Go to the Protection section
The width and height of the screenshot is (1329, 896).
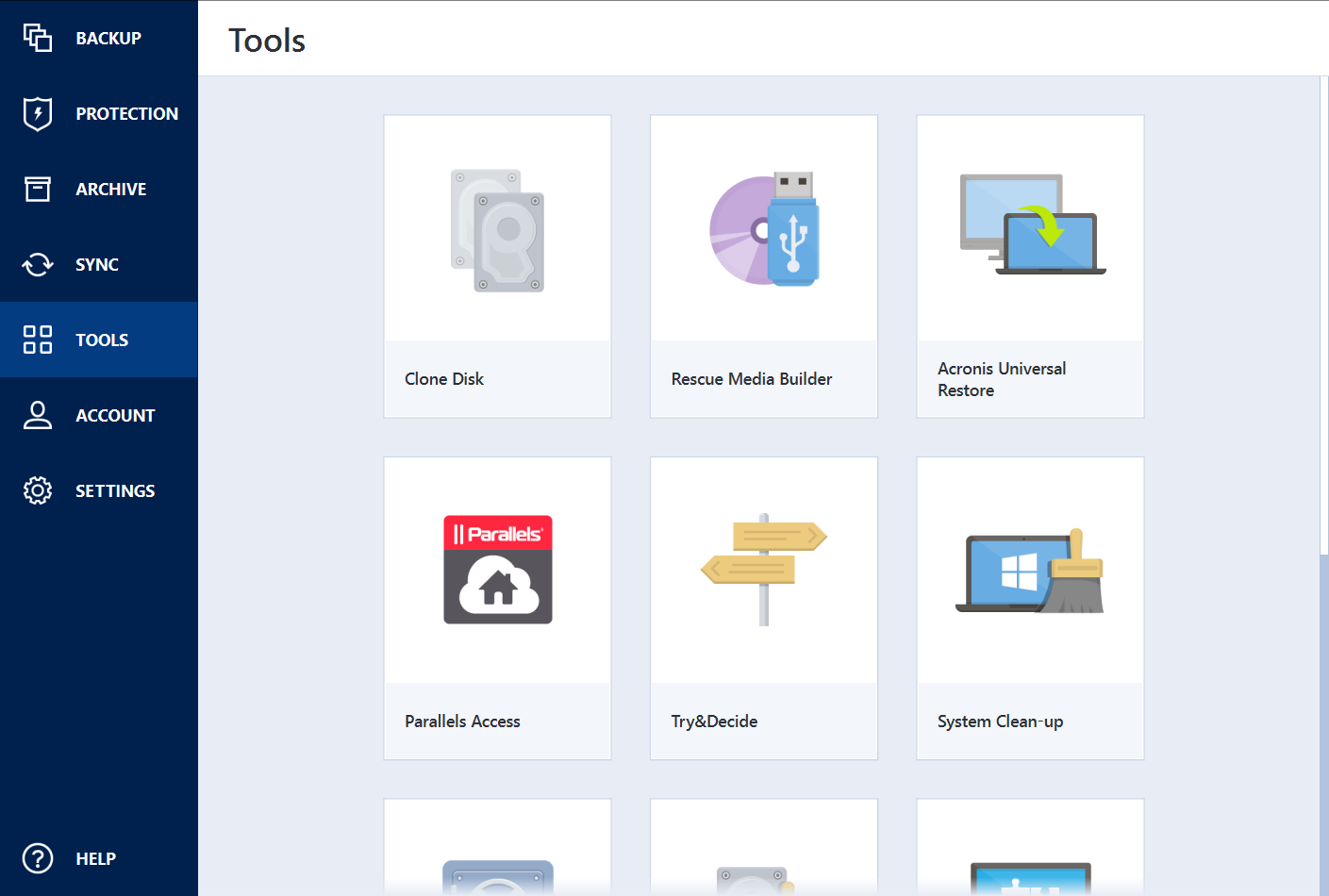coord(127,114)
